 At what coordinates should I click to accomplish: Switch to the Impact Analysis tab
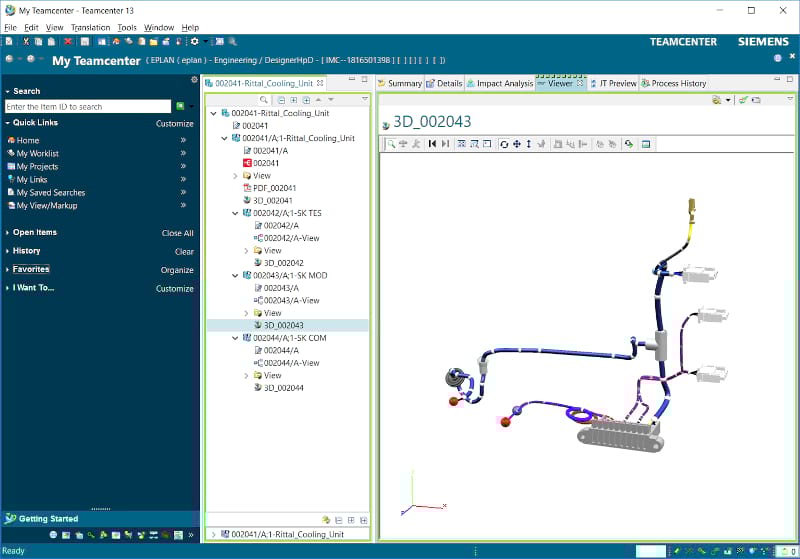499,84
